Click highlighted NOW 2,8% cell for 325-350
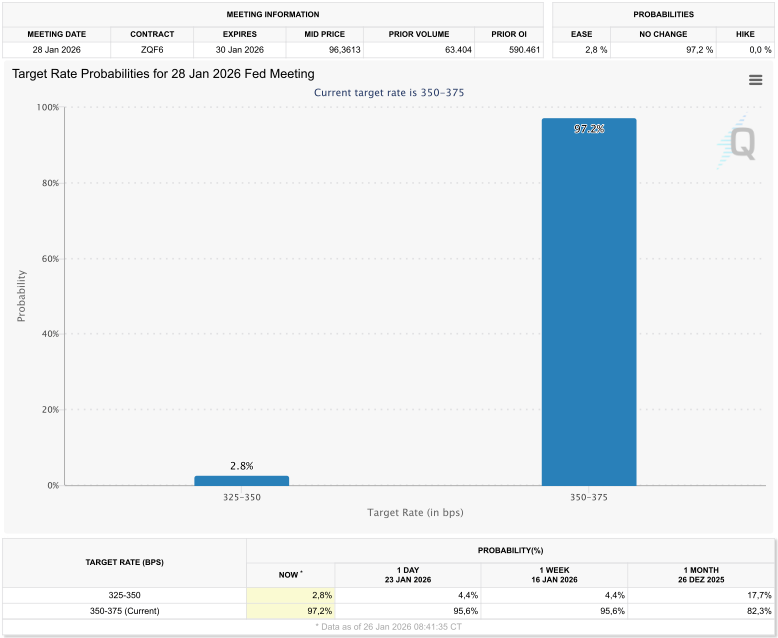The width and height of the screenshot is (778, 638). 290,595
